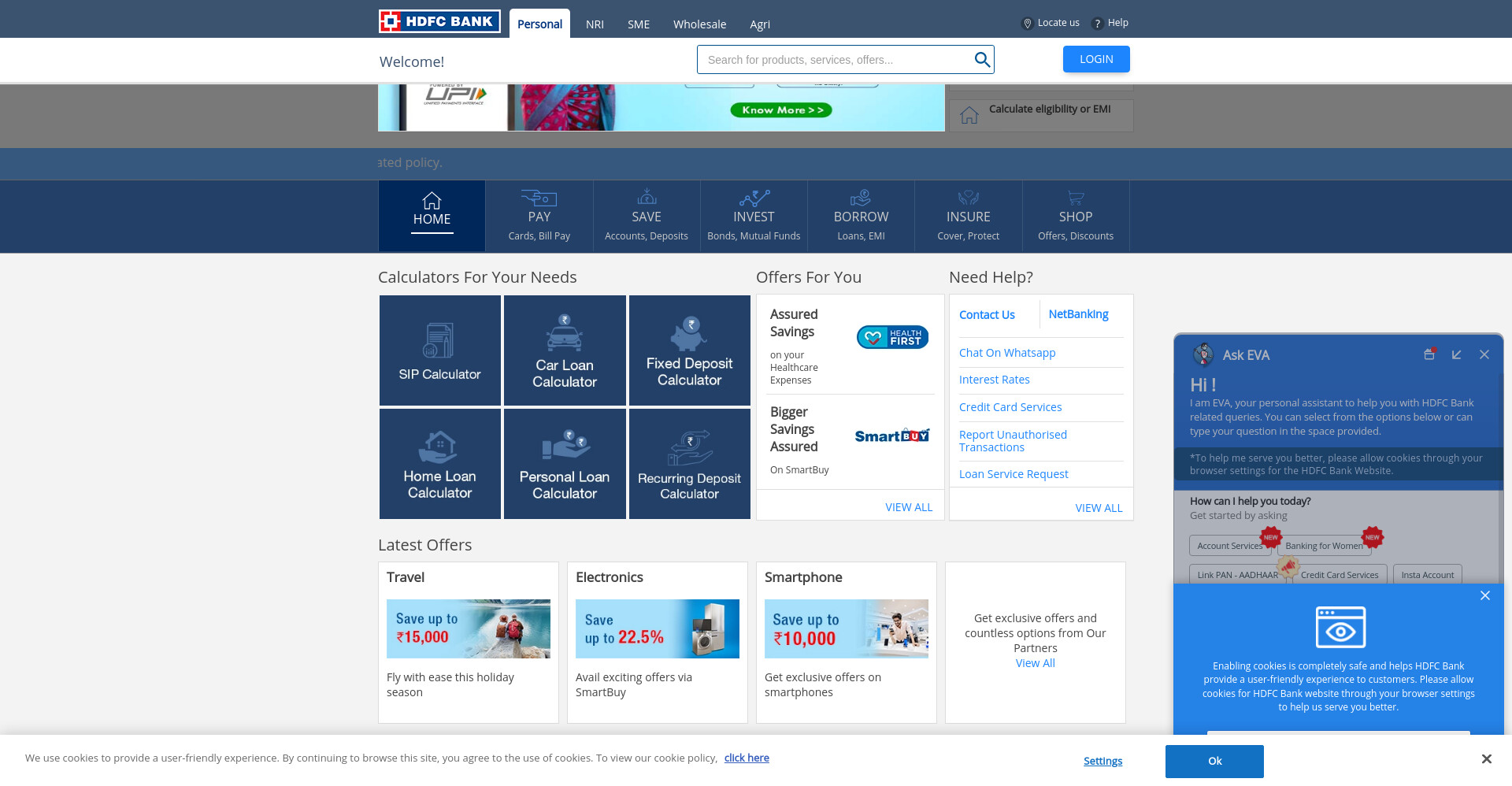This screenshot has width=1512, height=786.
Task: Click Bigger Savings Assured offer text
Action: [794, 429]
